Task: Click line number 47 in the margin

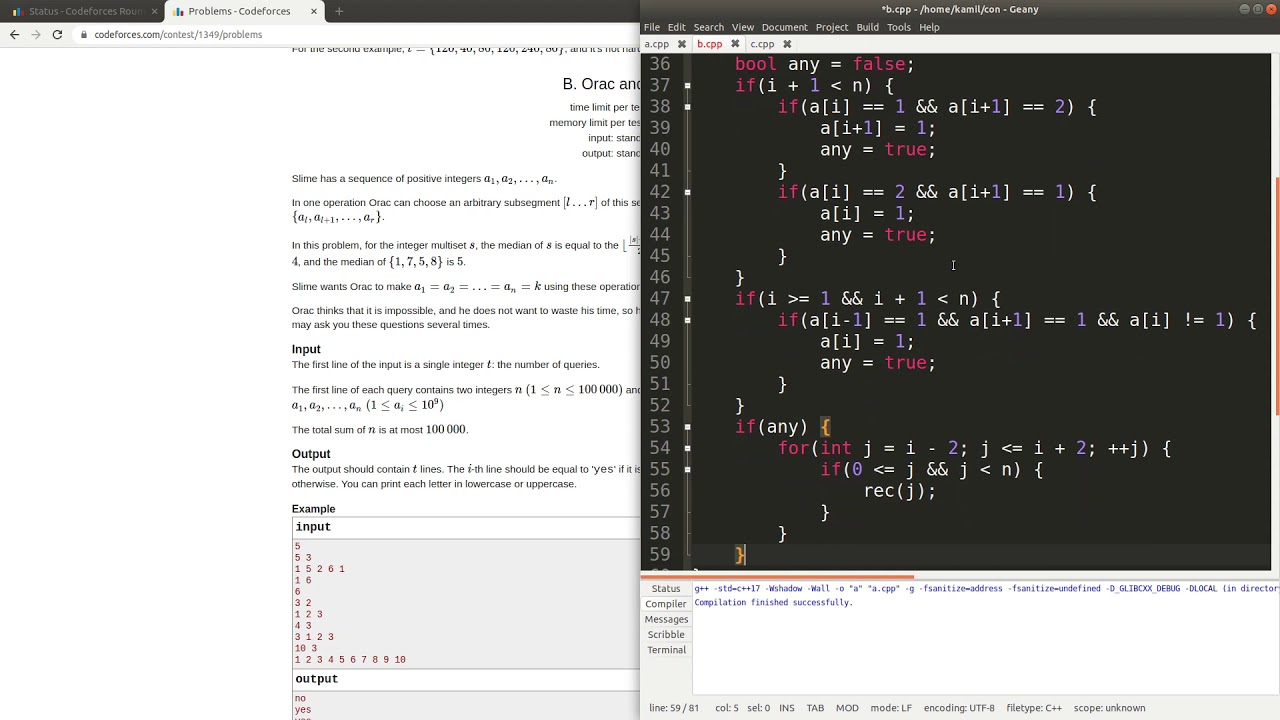Action: (x=659, y=299)
